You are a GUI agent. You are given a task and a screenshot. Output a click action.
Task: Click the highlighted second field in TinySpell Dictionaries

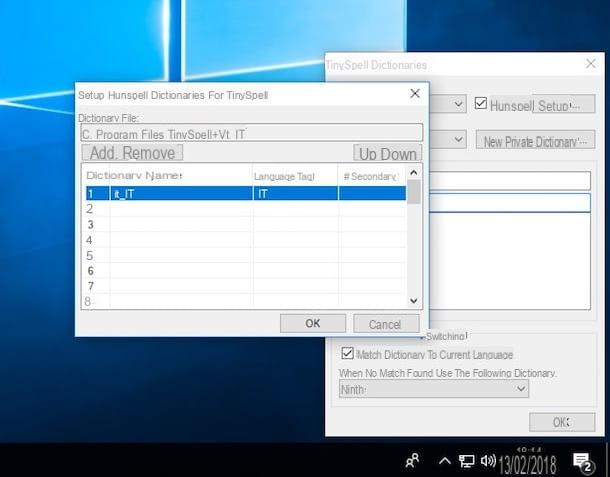[x=510, y=203]
